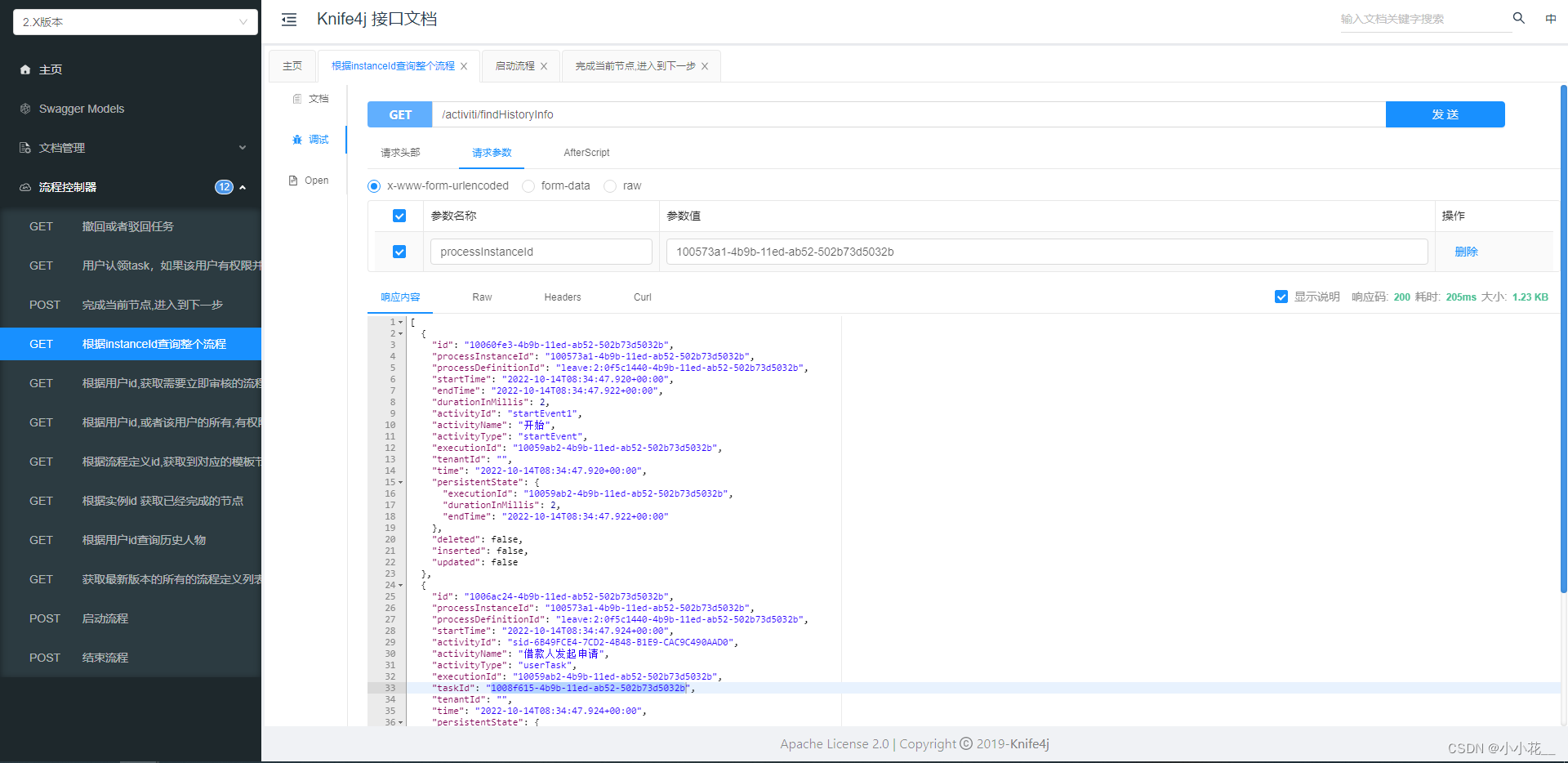Screen dimensions: 1568x763
Task: Click the search magnifier icon
Action: 1519,18
